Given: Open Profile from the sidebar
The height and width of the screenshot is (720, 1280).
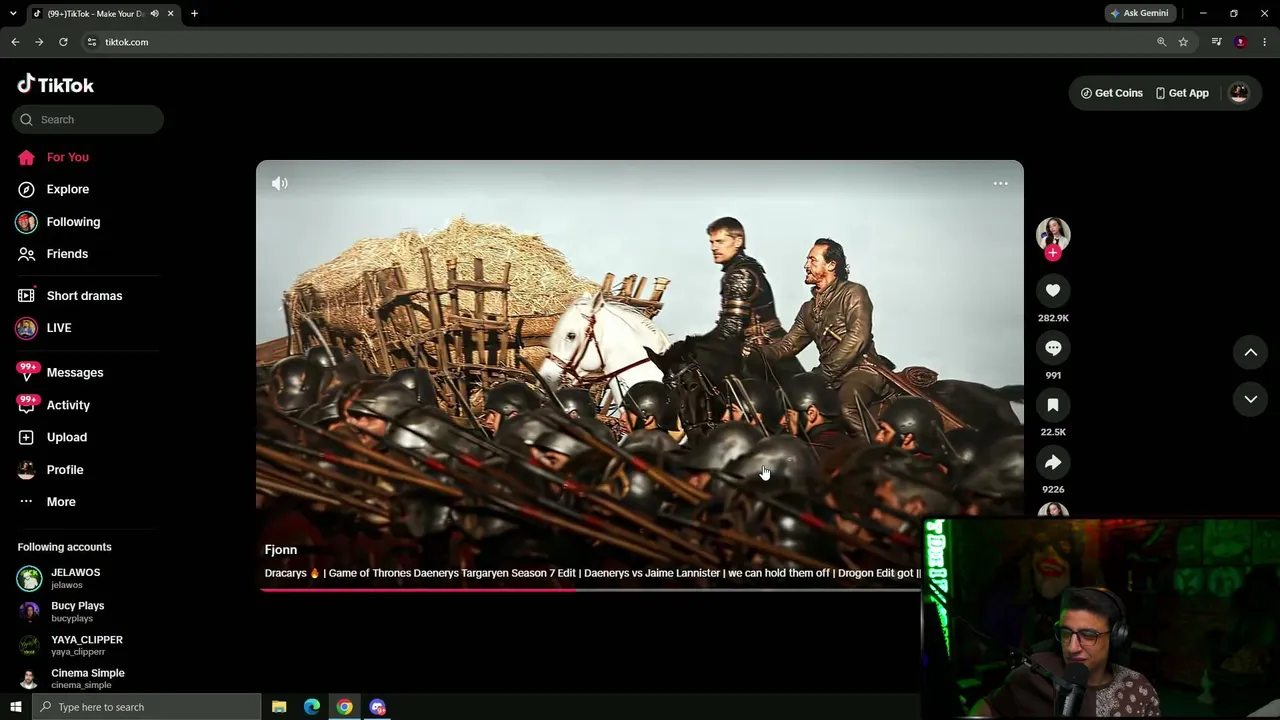Looking at the screenshot, I should (x=65, y=470).
